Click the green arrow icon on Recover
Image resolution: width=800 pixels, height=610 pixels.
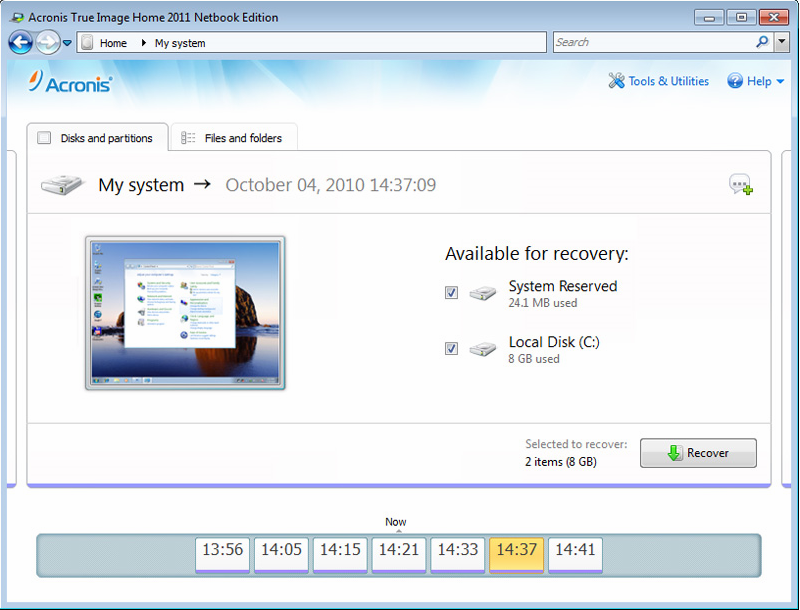(674, 452)
